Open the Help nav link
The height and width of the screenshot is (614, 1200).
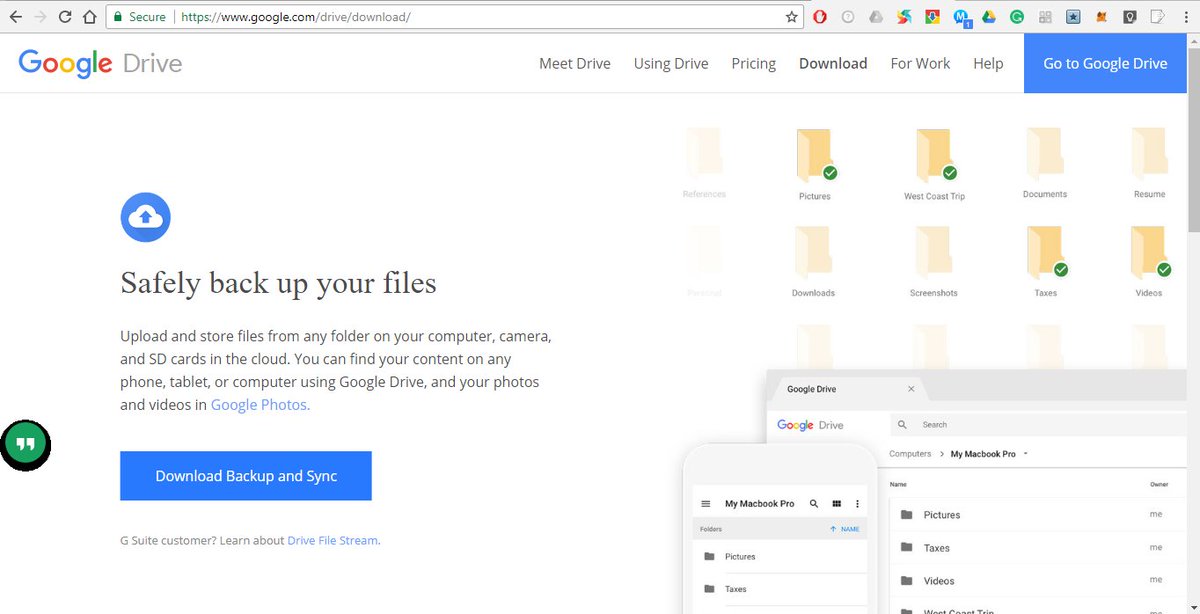(x=988, y=63)
